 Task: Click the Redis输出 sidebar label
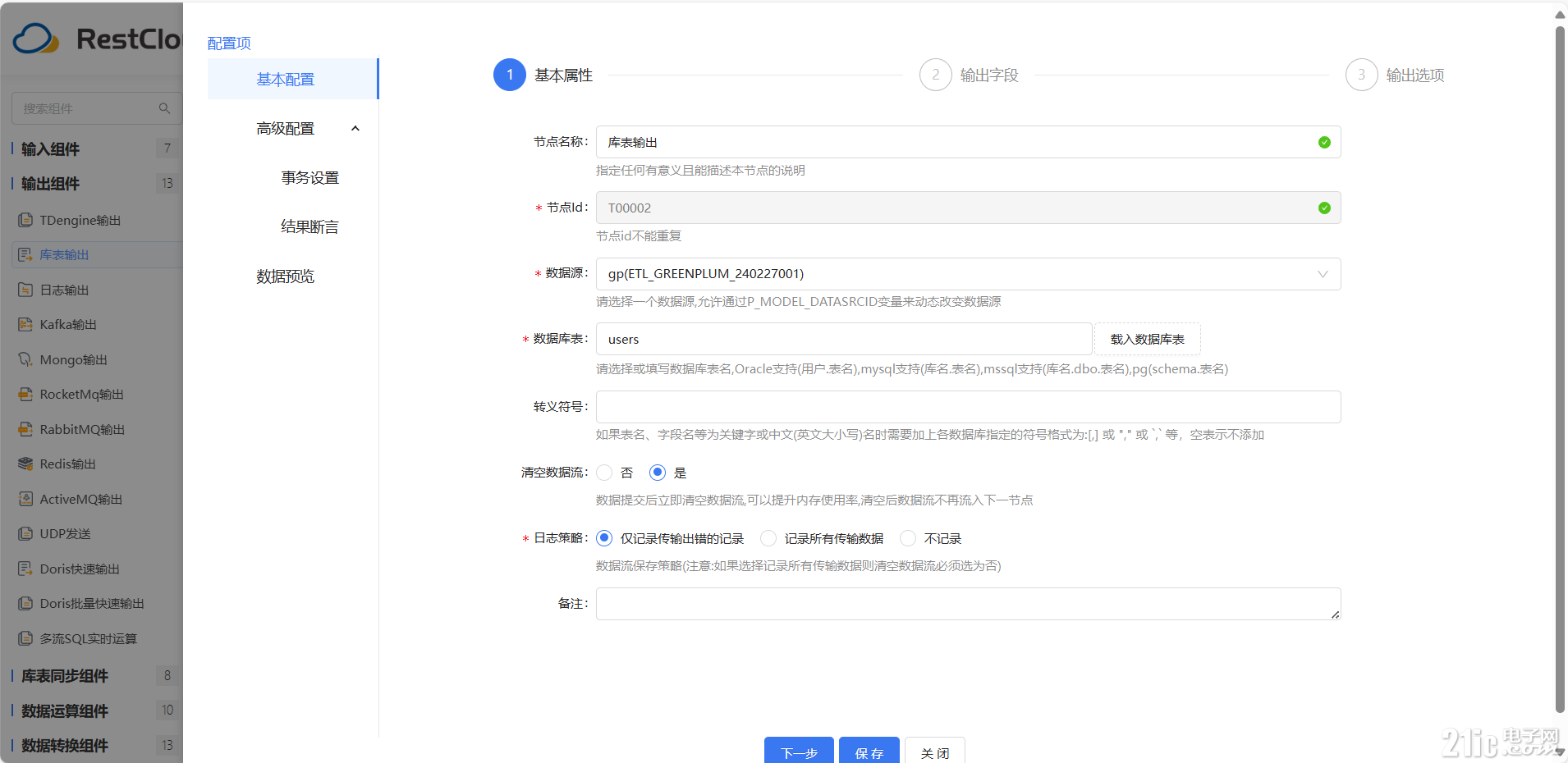pyautogui.click(x=68, y=464)
